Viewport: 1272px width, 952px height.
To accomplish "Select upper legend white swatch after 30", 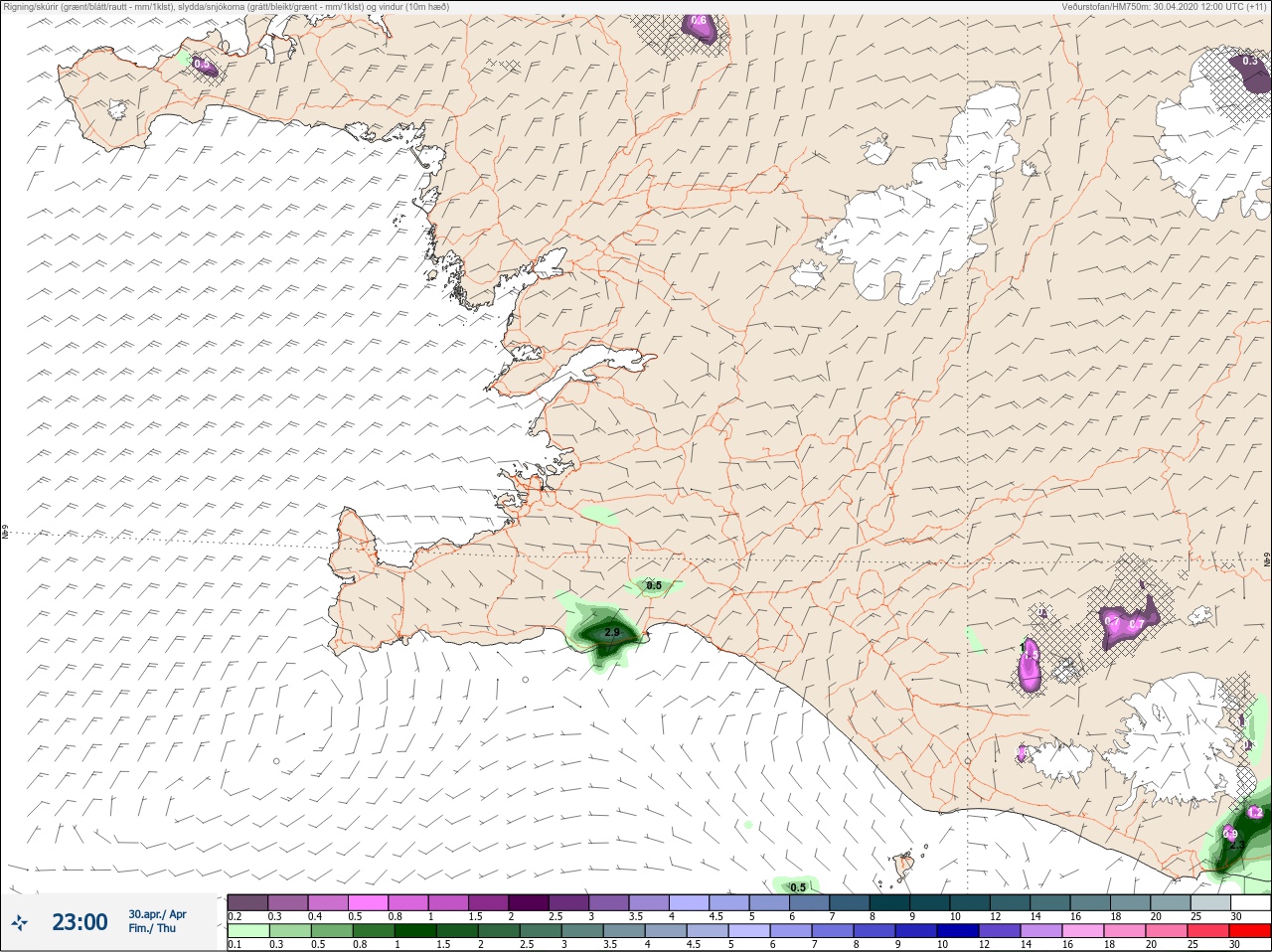I will point(1250,902).
